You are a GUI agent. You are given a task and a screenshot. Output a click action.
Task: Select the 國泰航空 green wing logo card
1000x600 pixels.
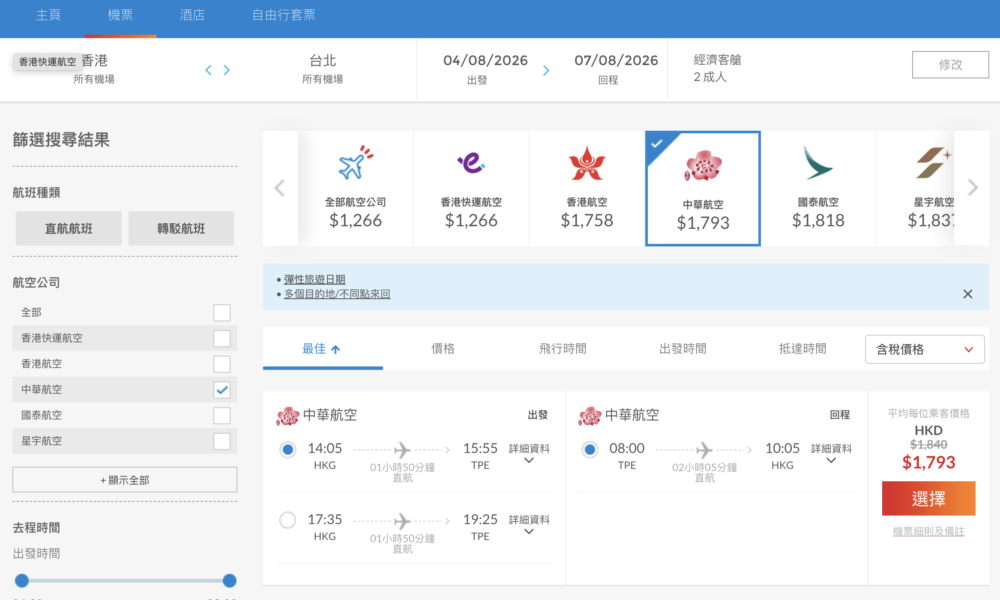pos(818,188)
